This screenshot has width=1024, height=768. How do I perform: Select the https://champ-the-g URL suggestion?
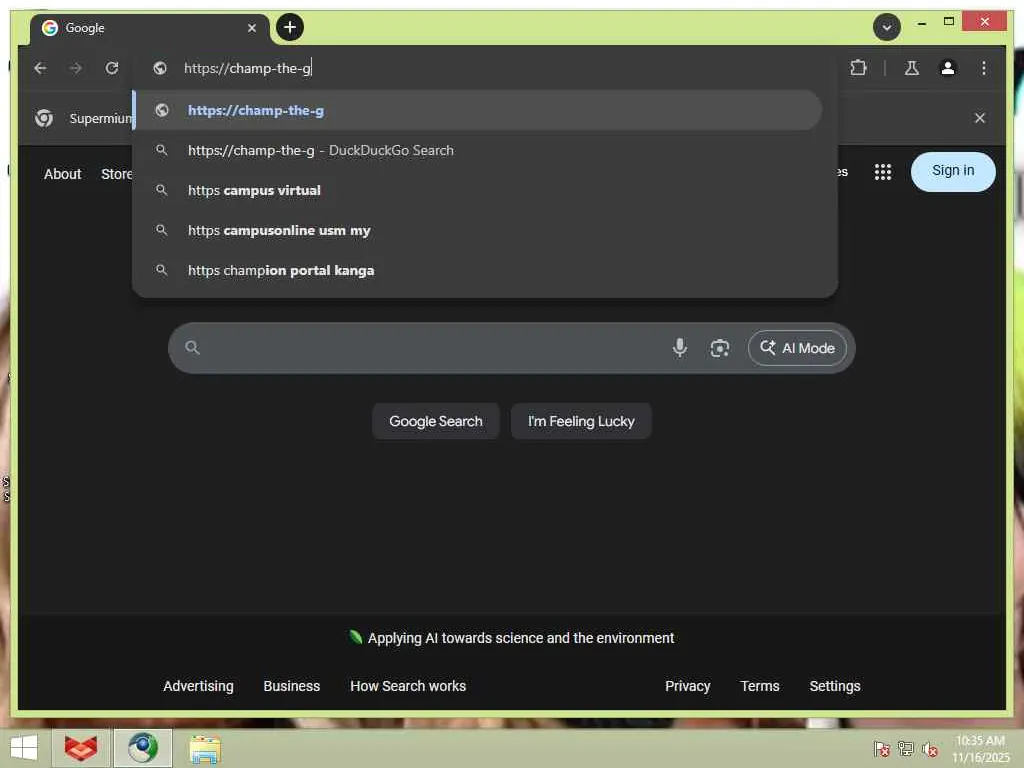478,110
